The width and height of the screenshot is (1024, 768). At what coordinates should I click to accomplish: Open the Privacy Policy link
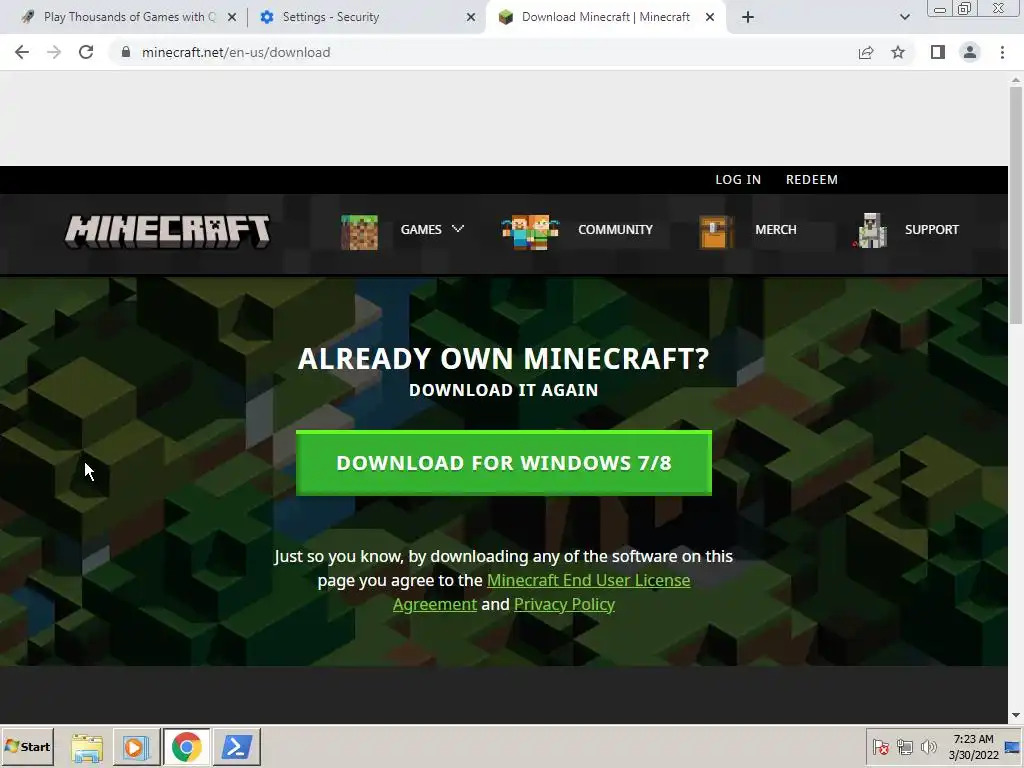tap(564, 604)
